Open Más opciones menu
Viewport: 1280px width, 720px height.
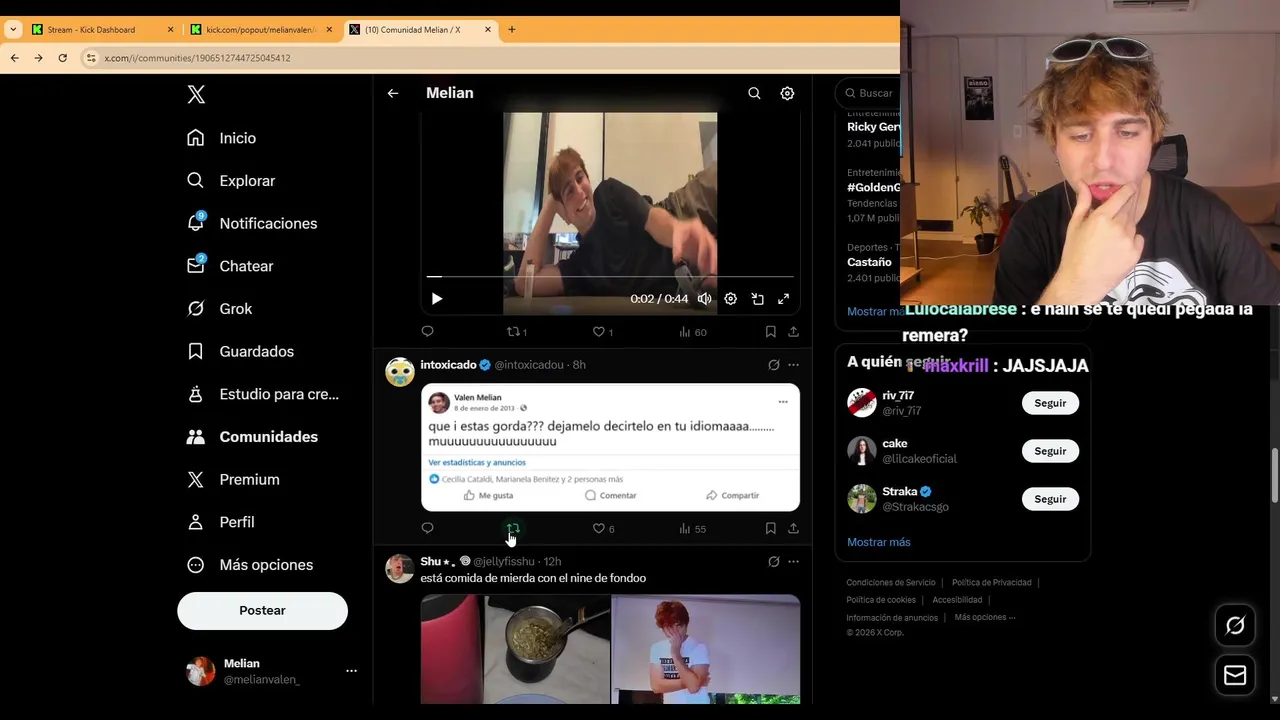[250, 565]
